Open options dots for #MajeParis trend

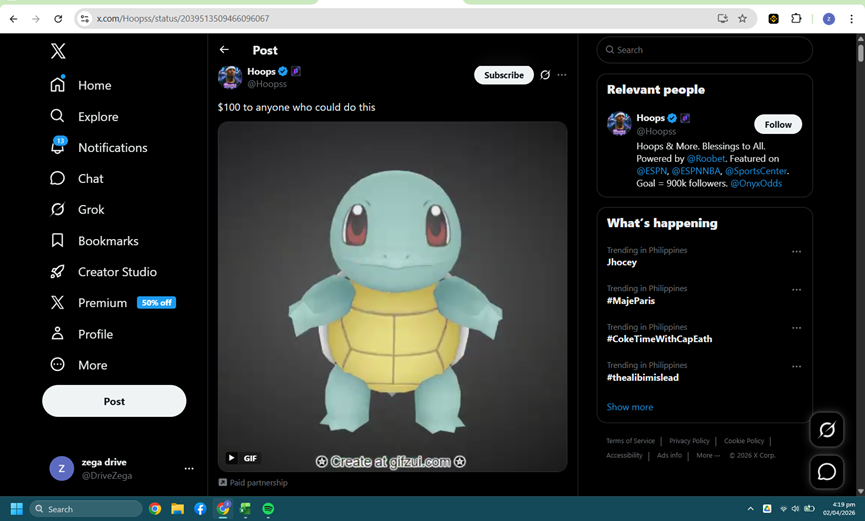pos(796,290)
